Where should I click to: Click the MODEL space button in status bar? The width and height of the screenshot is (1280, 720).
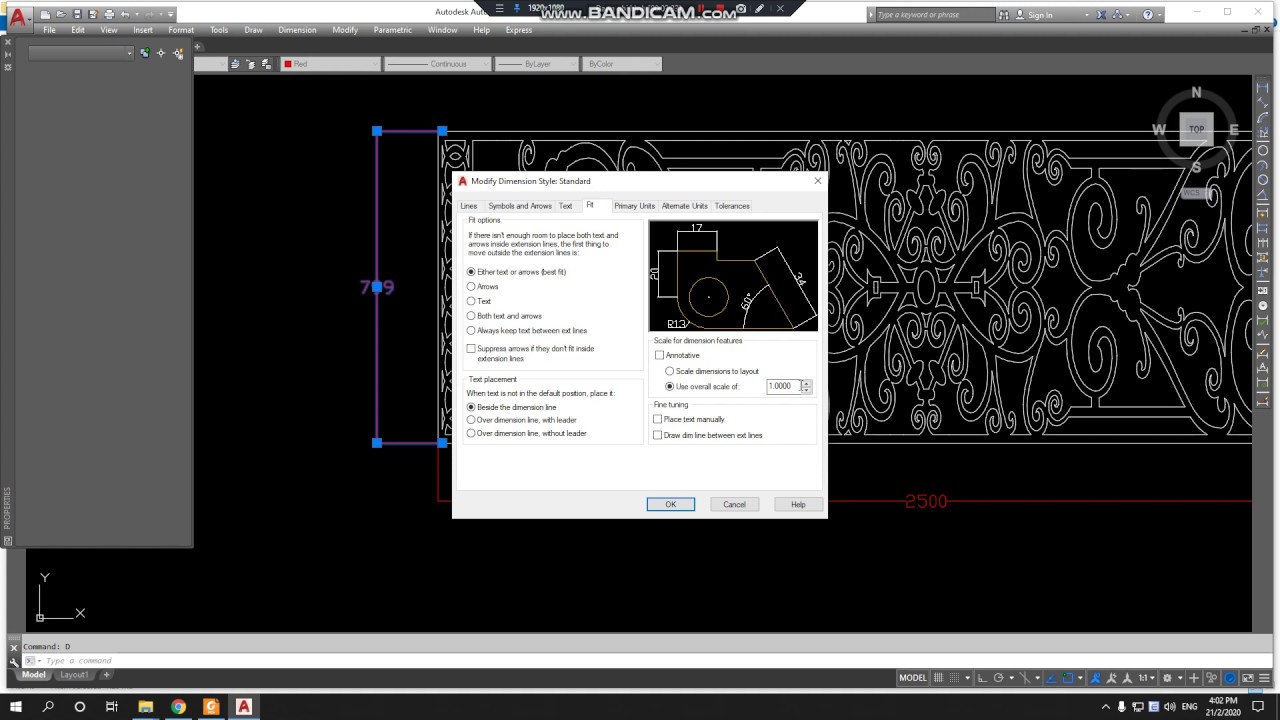[x=913, y=678]
